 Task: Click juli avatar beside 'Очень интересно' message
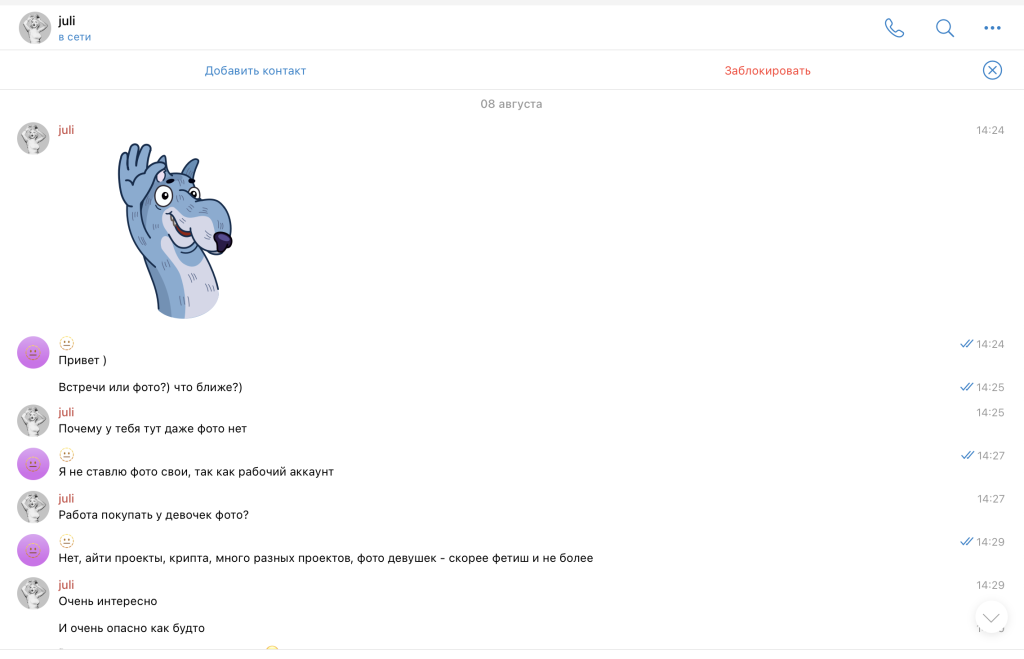coord(33,593)
